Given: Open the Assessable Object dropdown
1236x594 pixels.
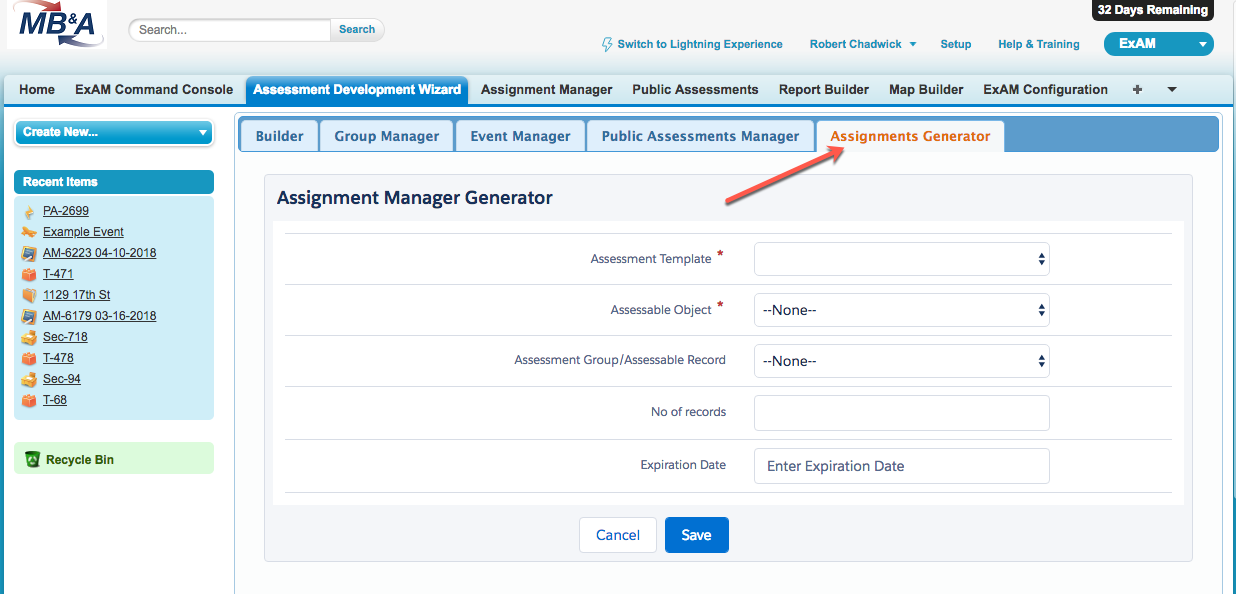Looking at the screenshot, I should tap(902, 310).
